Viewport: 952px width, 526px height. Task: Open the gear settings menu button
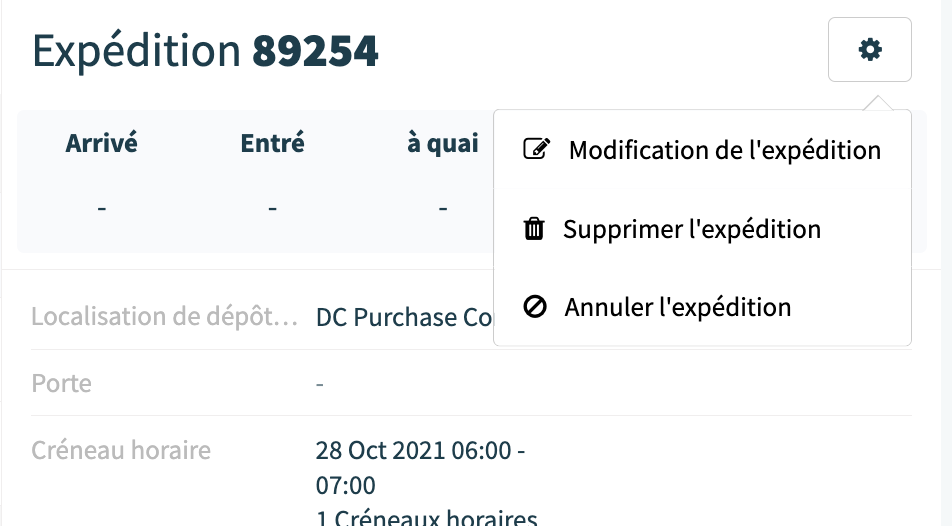click(x=869, y=49)
